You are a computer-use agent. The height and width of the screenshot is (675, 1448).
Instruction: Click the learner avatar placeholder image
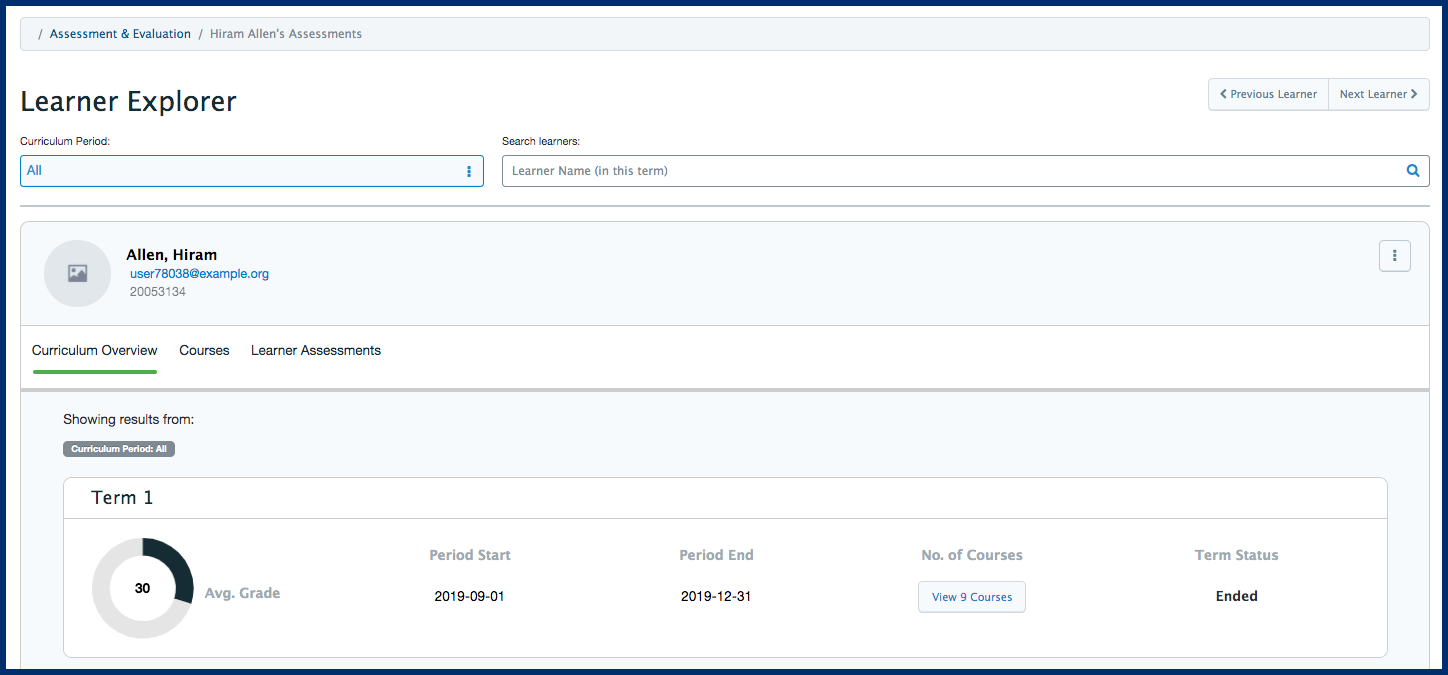tap(77, 273)
